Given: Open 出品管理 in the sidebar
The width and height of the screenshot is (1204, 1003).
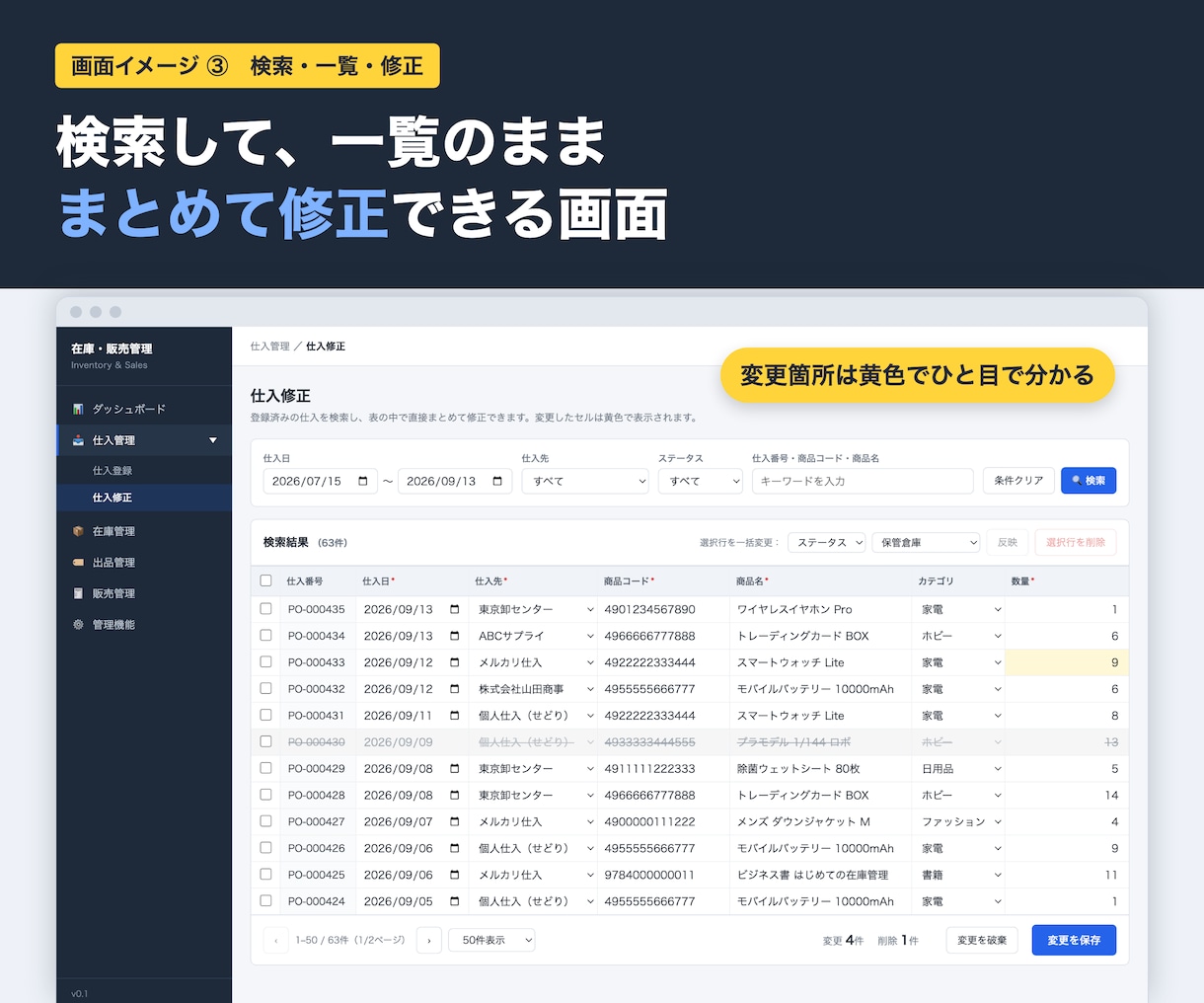Looking at the screenshot, I should 113,563.
